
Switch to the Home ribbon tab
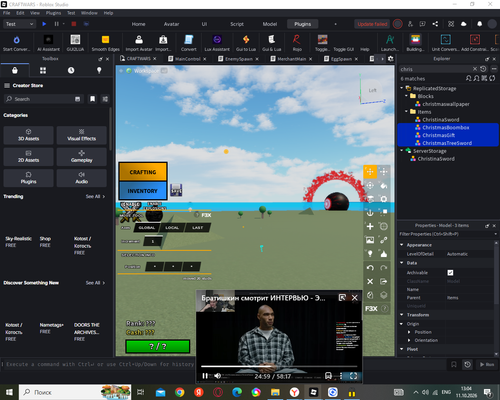[138, 24]
